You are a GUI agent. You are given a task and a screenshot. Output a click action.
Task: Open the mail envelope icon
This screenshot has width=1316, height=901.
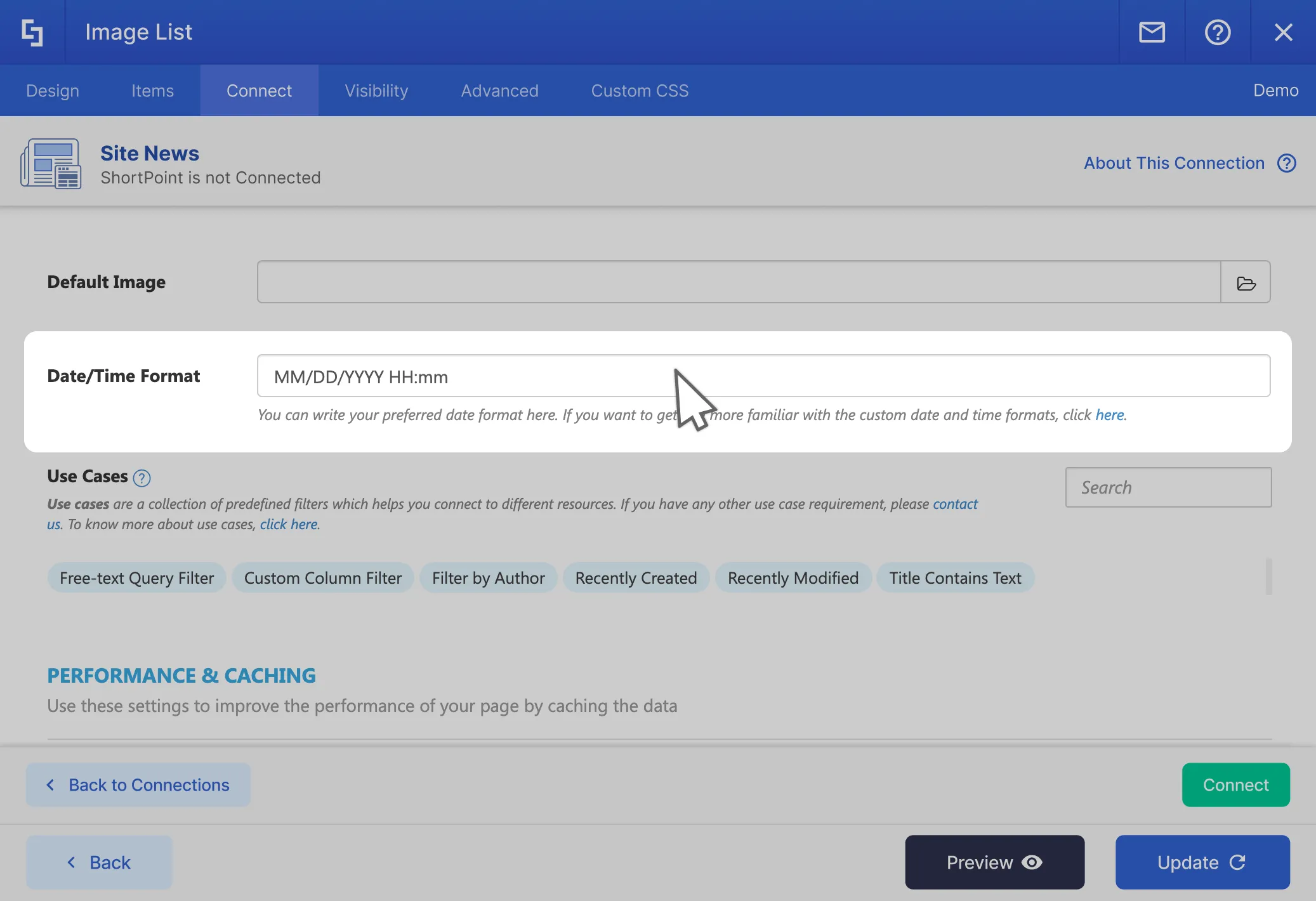pyautogui.click(x=1152, y=32)
